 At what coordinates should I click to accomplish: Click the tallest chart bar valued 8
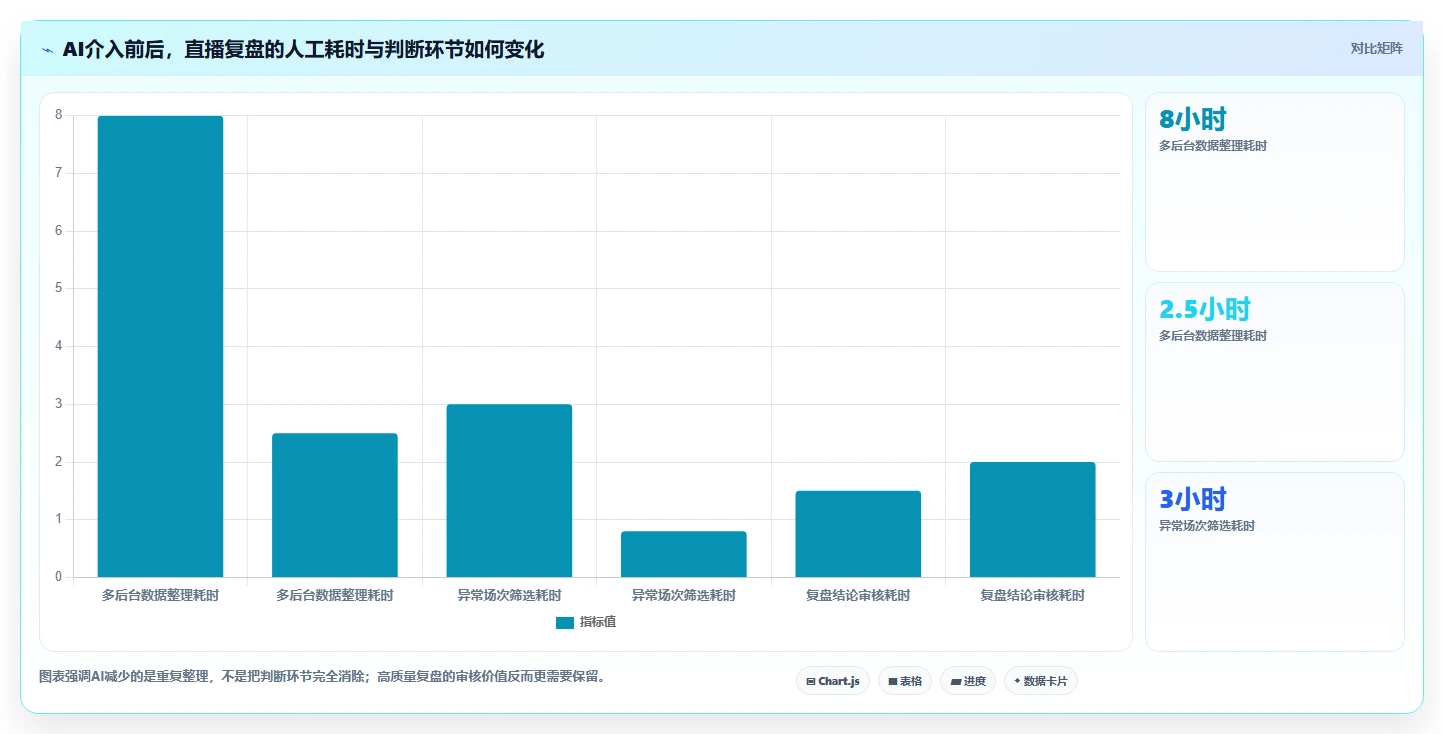[160, 346]
